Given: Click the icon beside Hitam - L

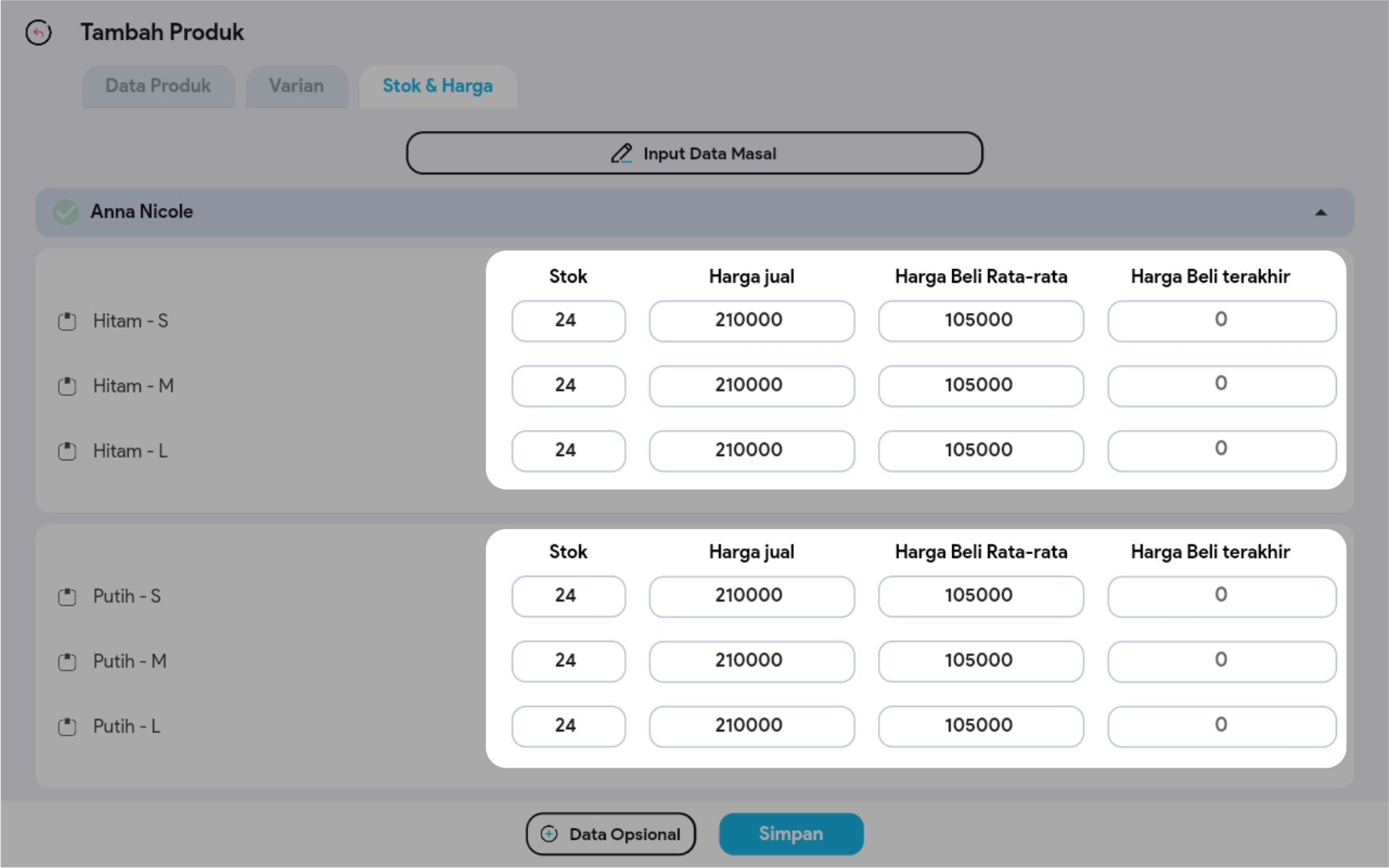Looking at the screenshot, I should [x=67, y=451].
